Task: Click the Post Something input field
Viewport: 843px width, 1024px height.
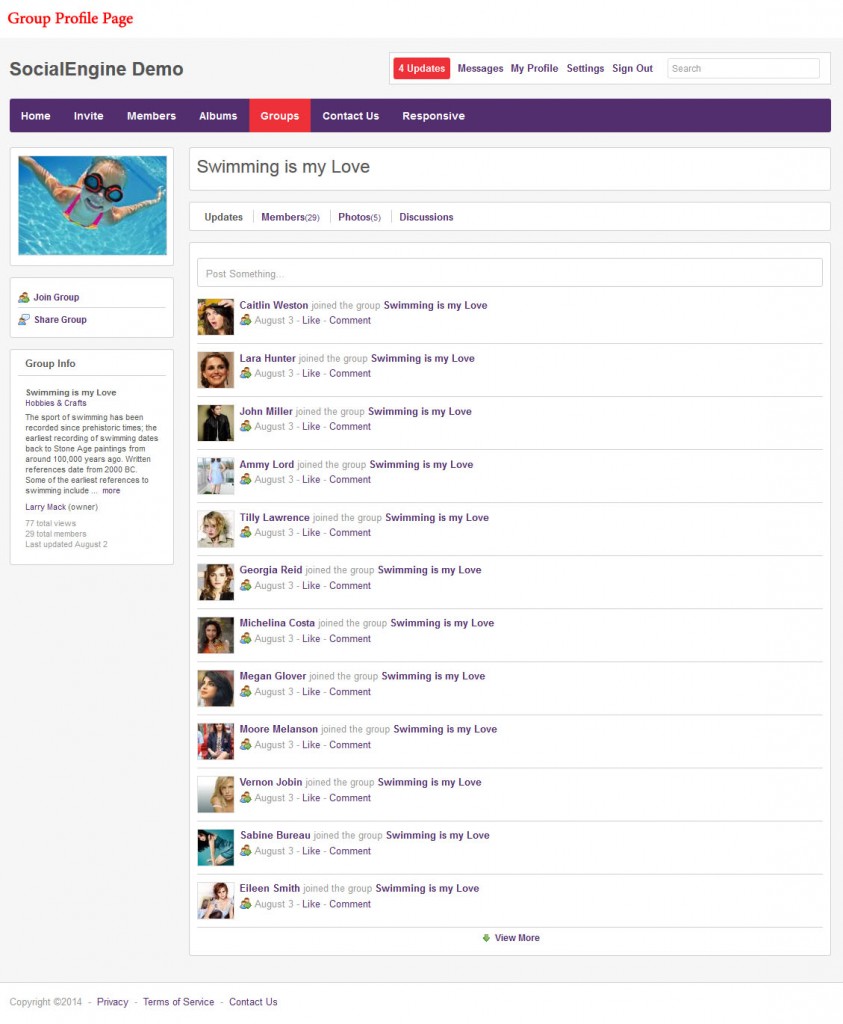Action: [510, 272]
